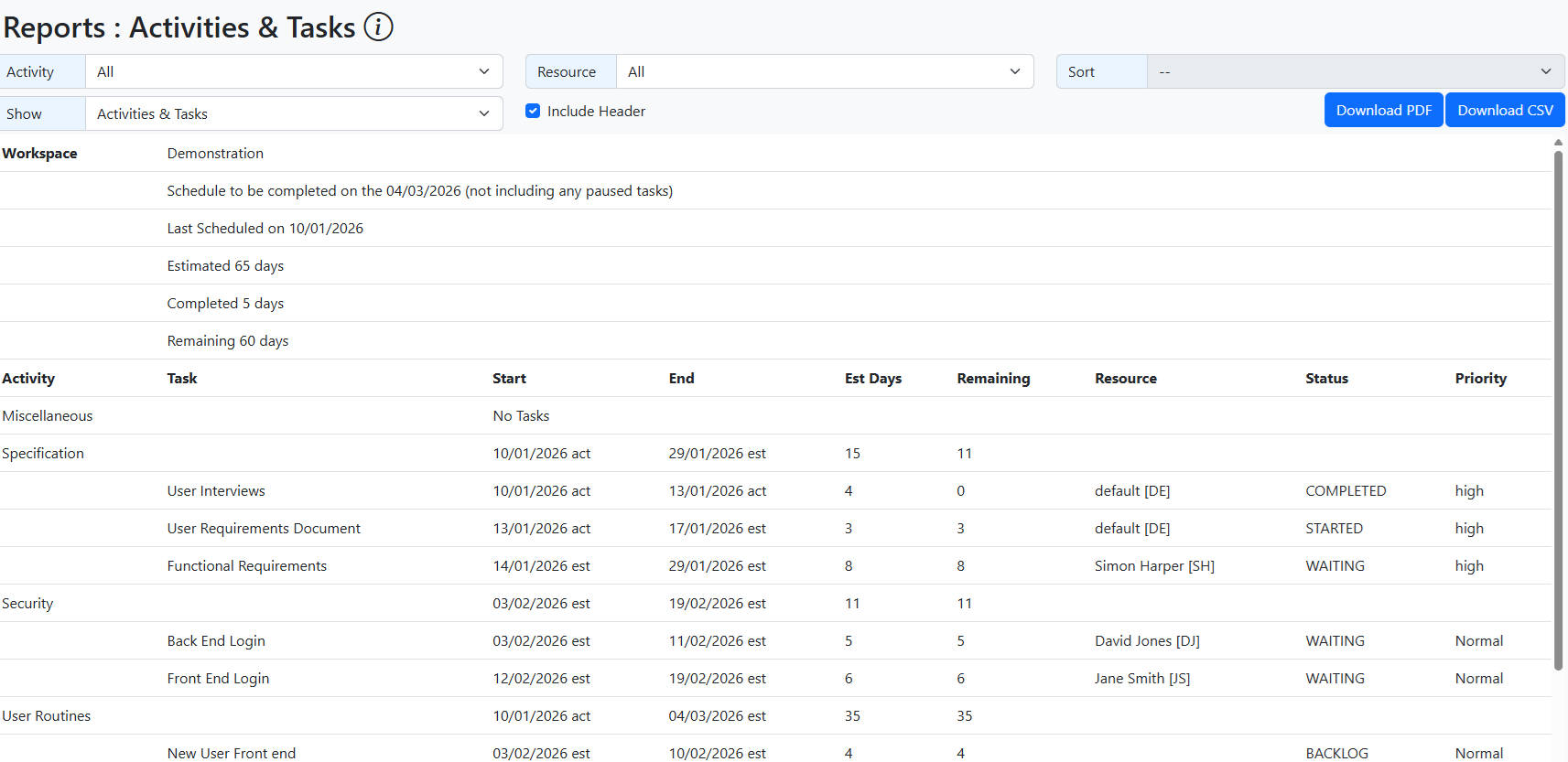Toggle the Include Header checkbox
This screenshot has height=762, width=1568.
(x=533, y=112)
